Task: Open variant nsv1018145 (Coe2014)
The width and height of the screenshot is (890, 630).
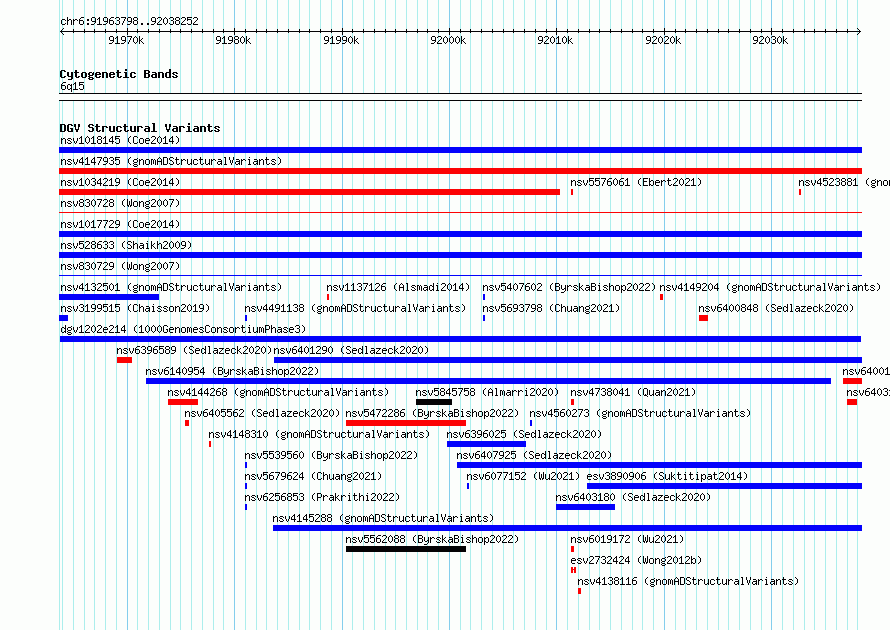Action: 120,140
